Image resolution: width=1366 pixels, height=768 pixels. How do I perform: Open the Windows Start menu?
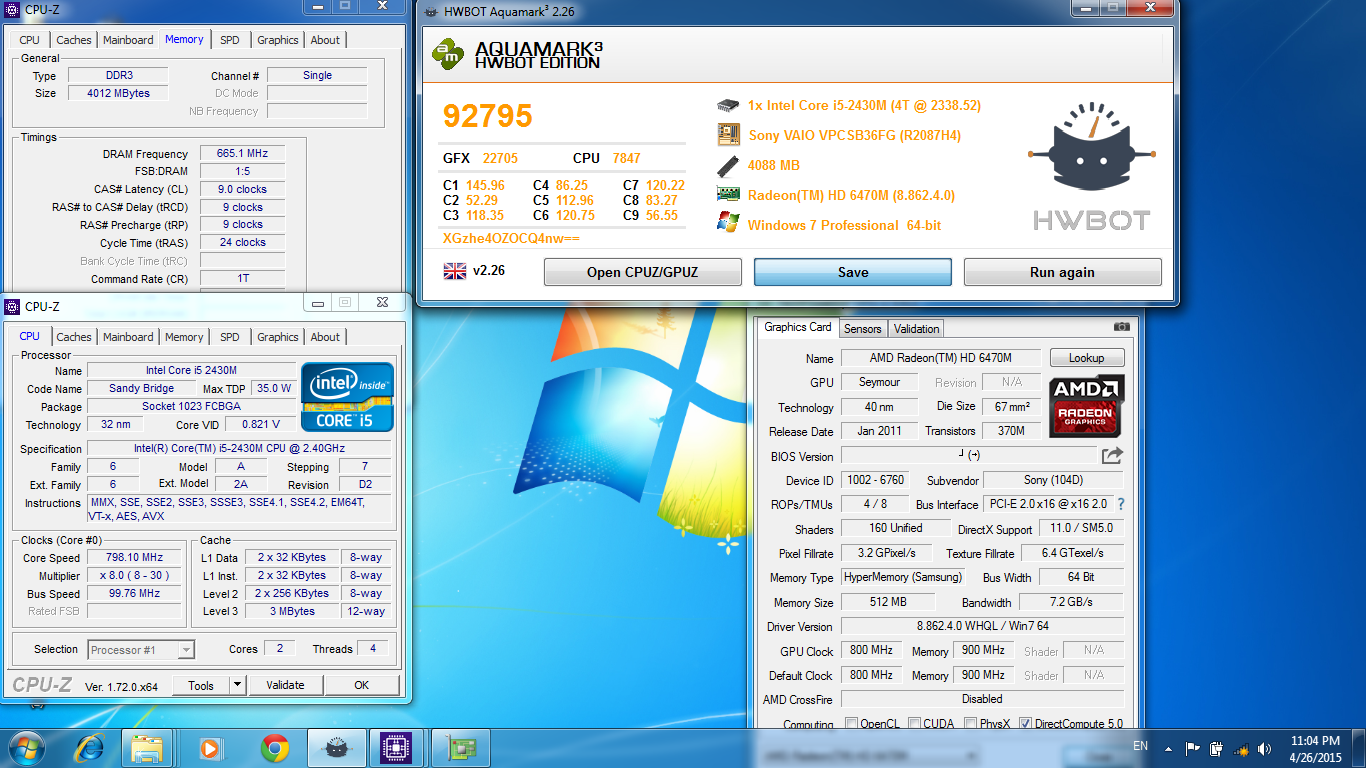click(x=25, y=747)
